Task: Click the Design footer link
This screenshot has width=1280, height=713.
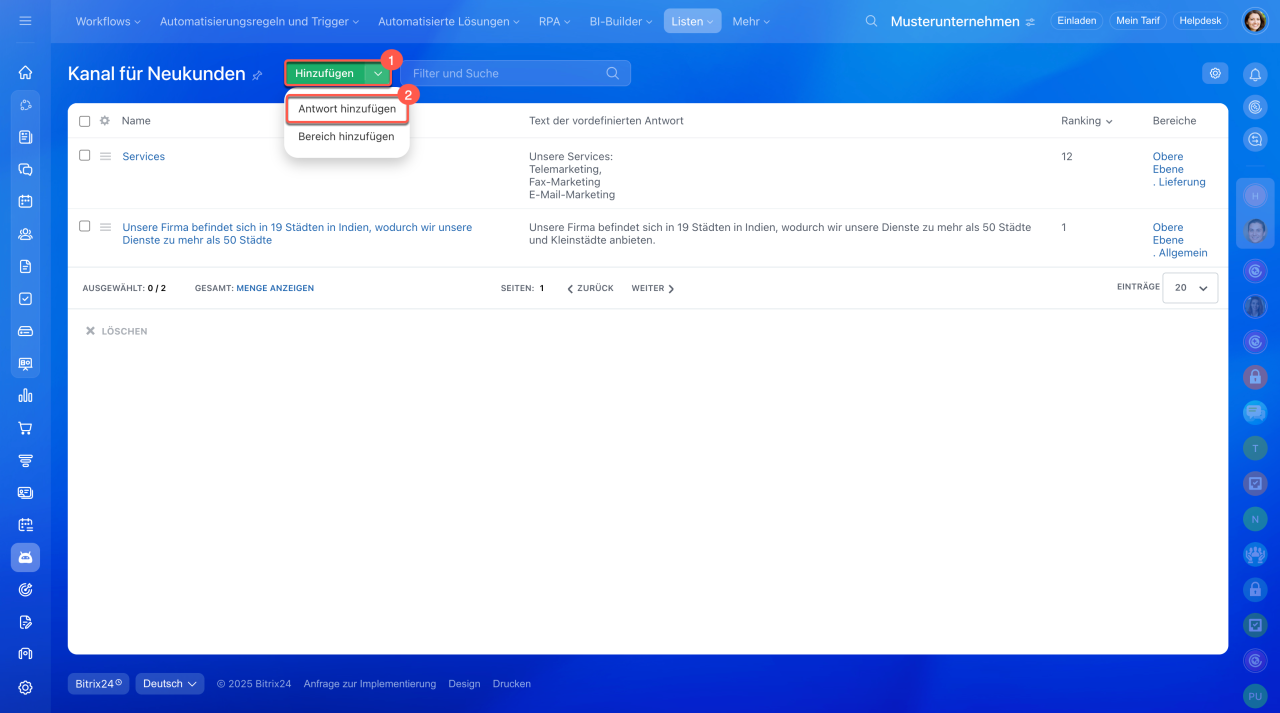Action: click(464, 684)
